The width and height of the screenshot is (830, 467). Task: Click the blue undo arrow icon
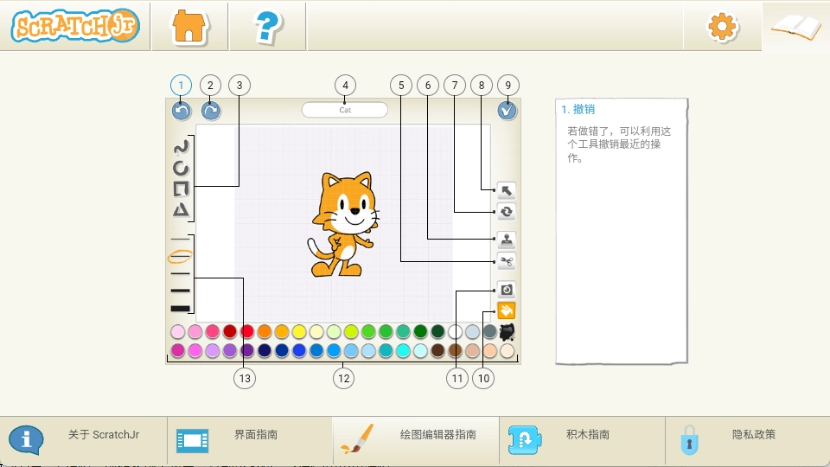pyautogui.click(x=181, y=111)
